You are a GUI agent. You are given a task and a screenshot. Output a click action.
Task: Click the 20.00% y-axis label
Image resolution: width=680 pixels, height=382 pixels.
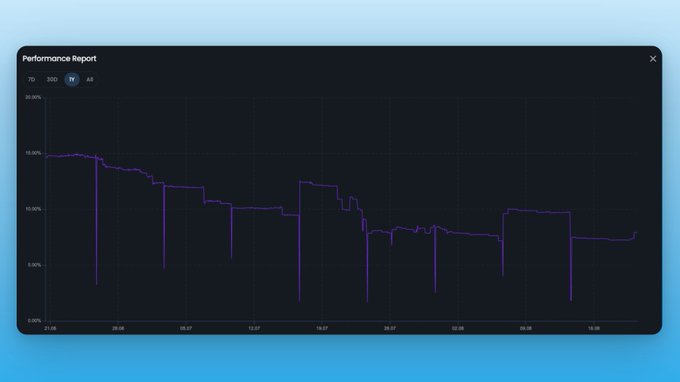[x=33, y=98]
